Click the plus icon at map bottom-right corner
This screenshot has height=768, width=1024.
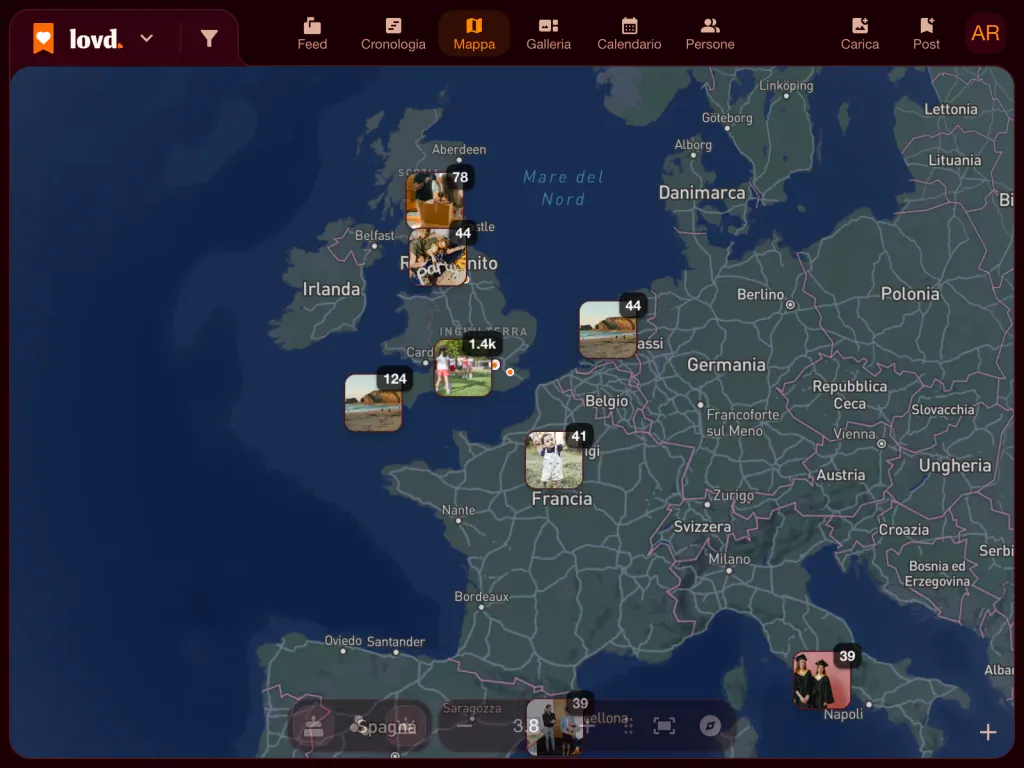988,732
